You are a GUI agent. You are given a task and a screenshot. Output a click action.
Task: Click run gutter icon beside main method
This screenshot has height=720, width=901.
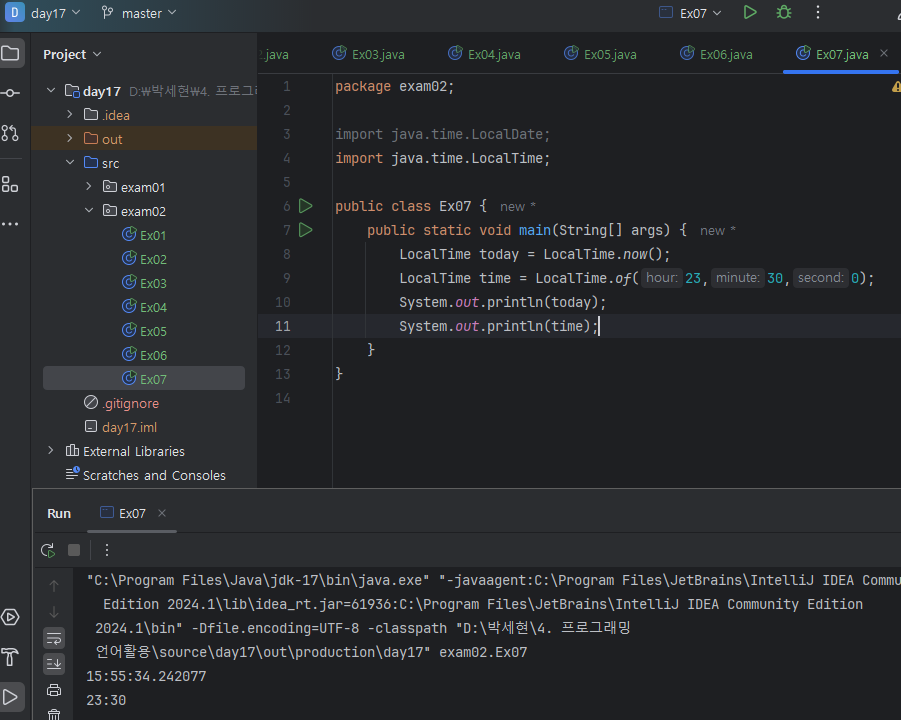click(x=306, y=230)
